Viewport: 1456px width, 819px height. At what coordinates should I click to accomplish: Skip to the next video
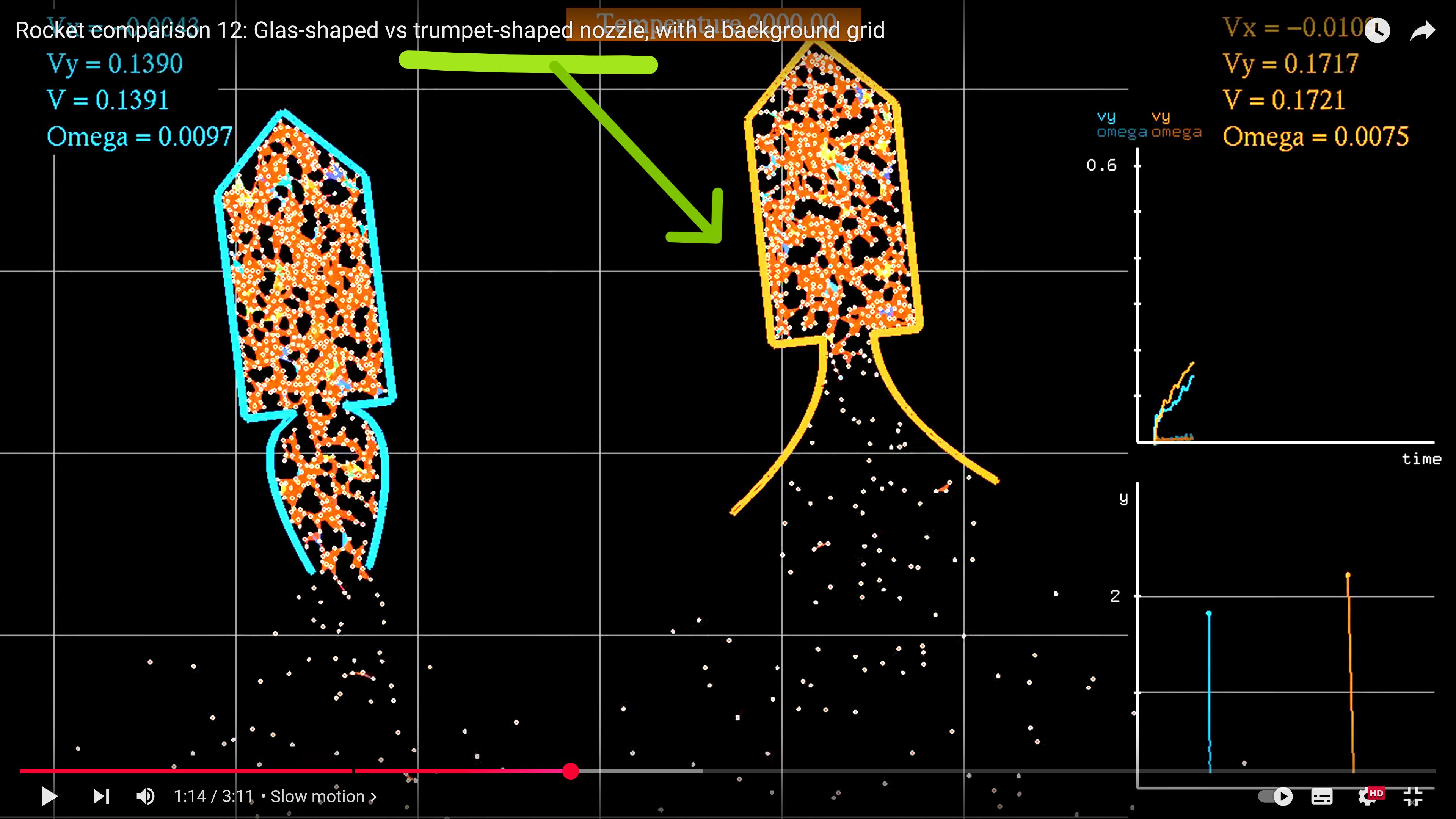(101, 796)
